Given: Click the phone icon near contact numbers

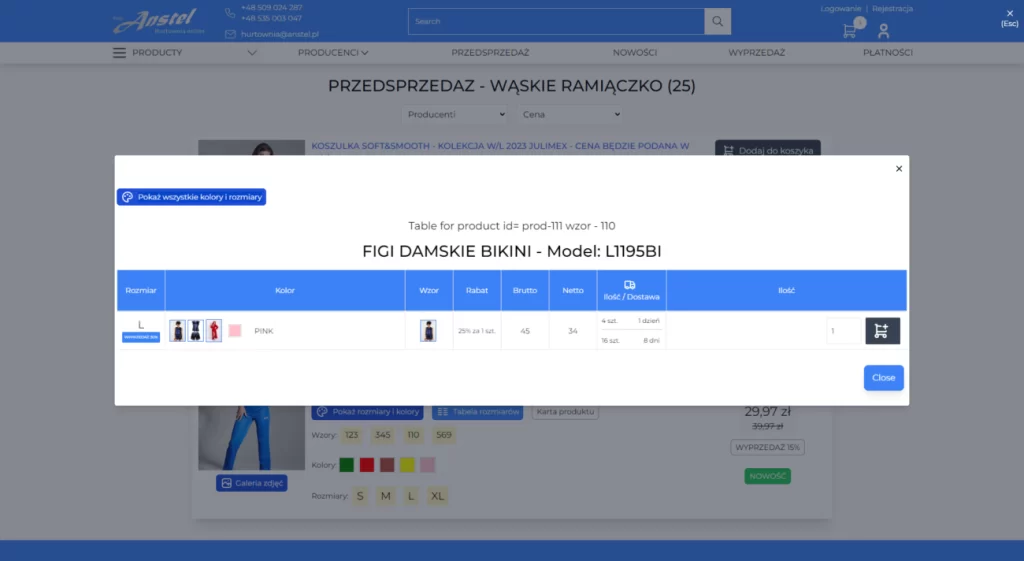Looking at the screenshot, I should coord(230,12).
